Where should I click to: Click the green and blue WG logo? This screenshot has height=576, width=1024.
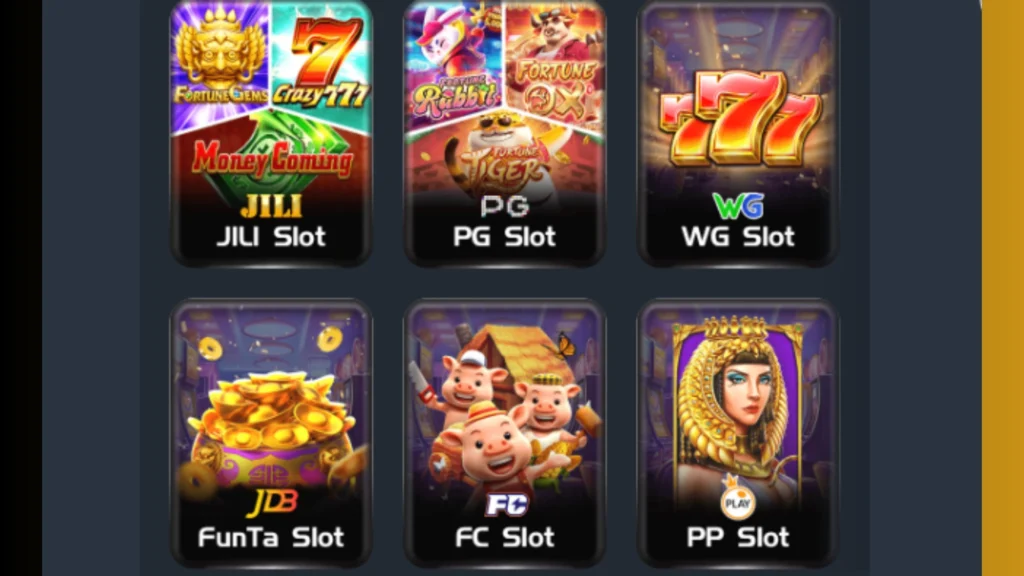pos(738,206)
